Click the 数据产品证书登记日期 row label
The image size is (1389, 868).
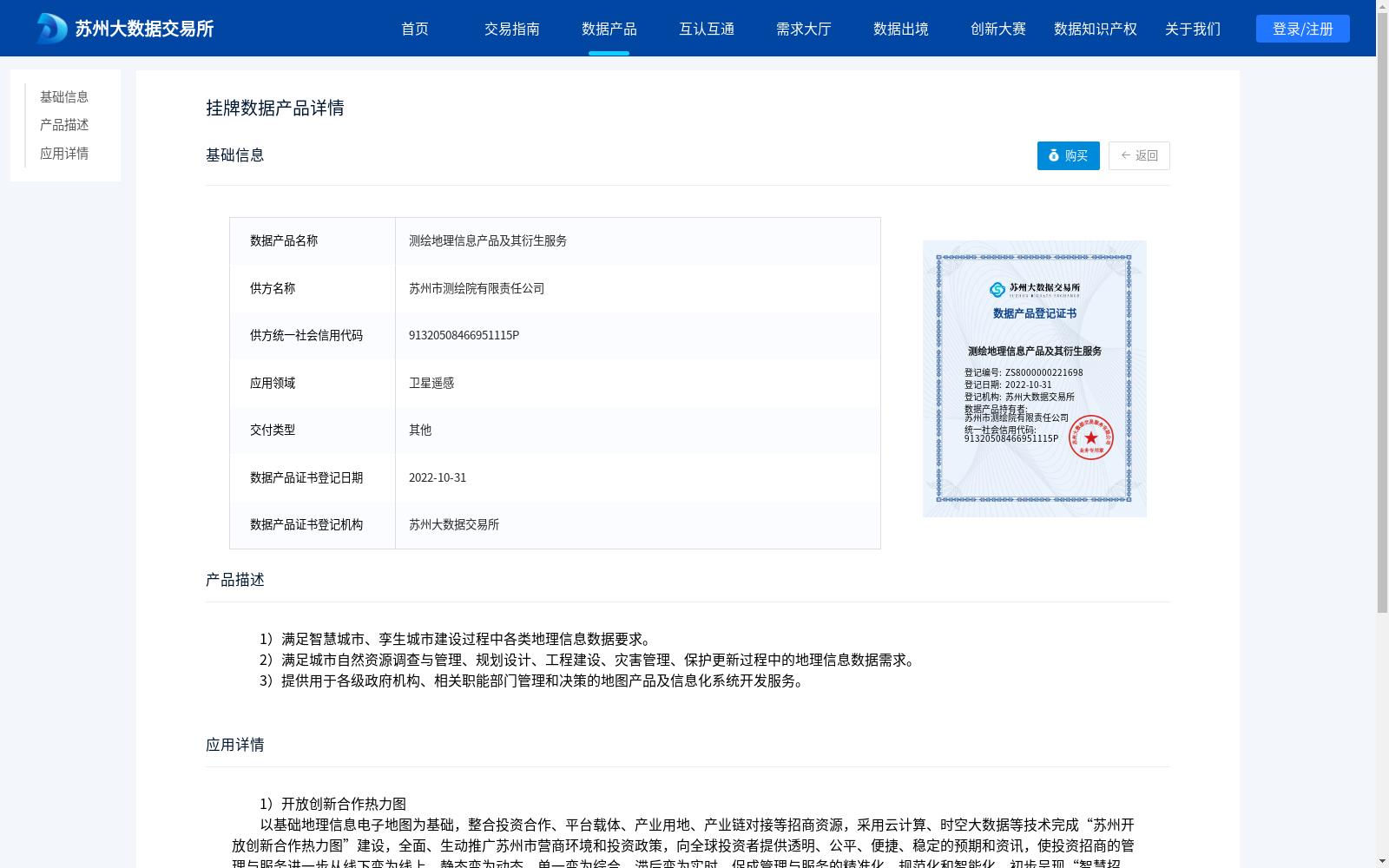point(306,477)
